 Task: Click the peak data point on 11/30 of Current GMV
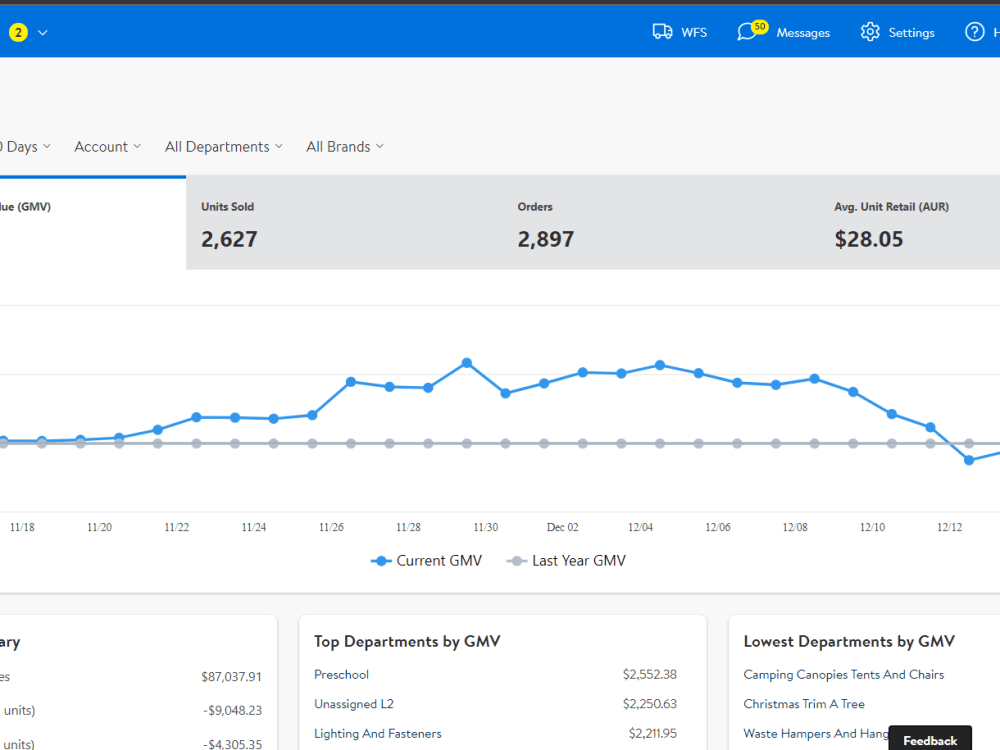point(467,363)
